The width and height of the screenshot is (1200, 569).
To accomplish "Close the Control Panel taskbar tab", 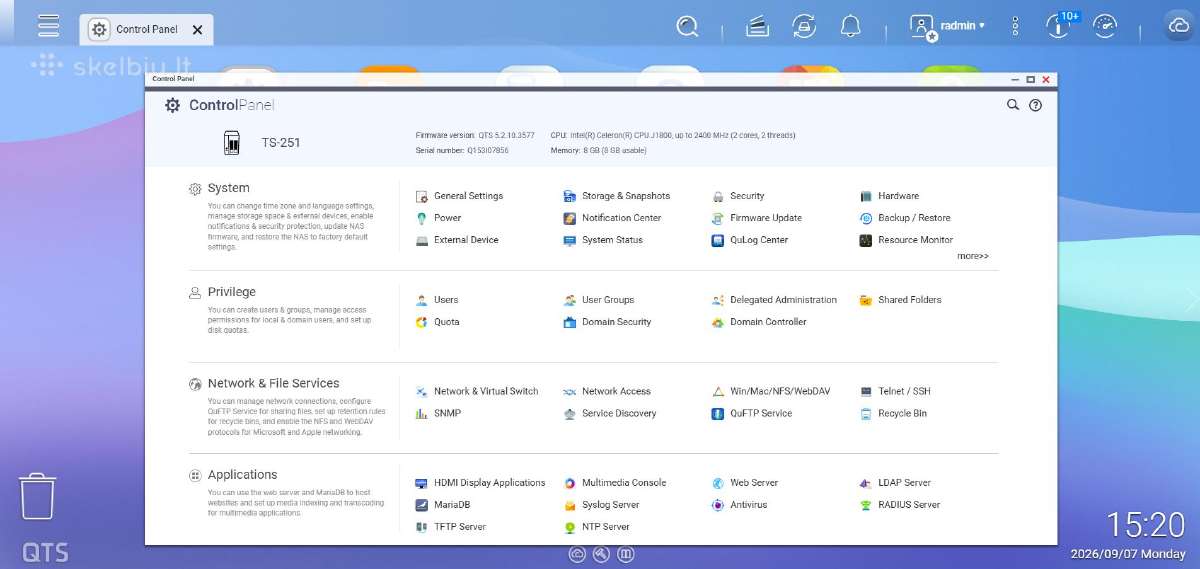I will [197, 30].
